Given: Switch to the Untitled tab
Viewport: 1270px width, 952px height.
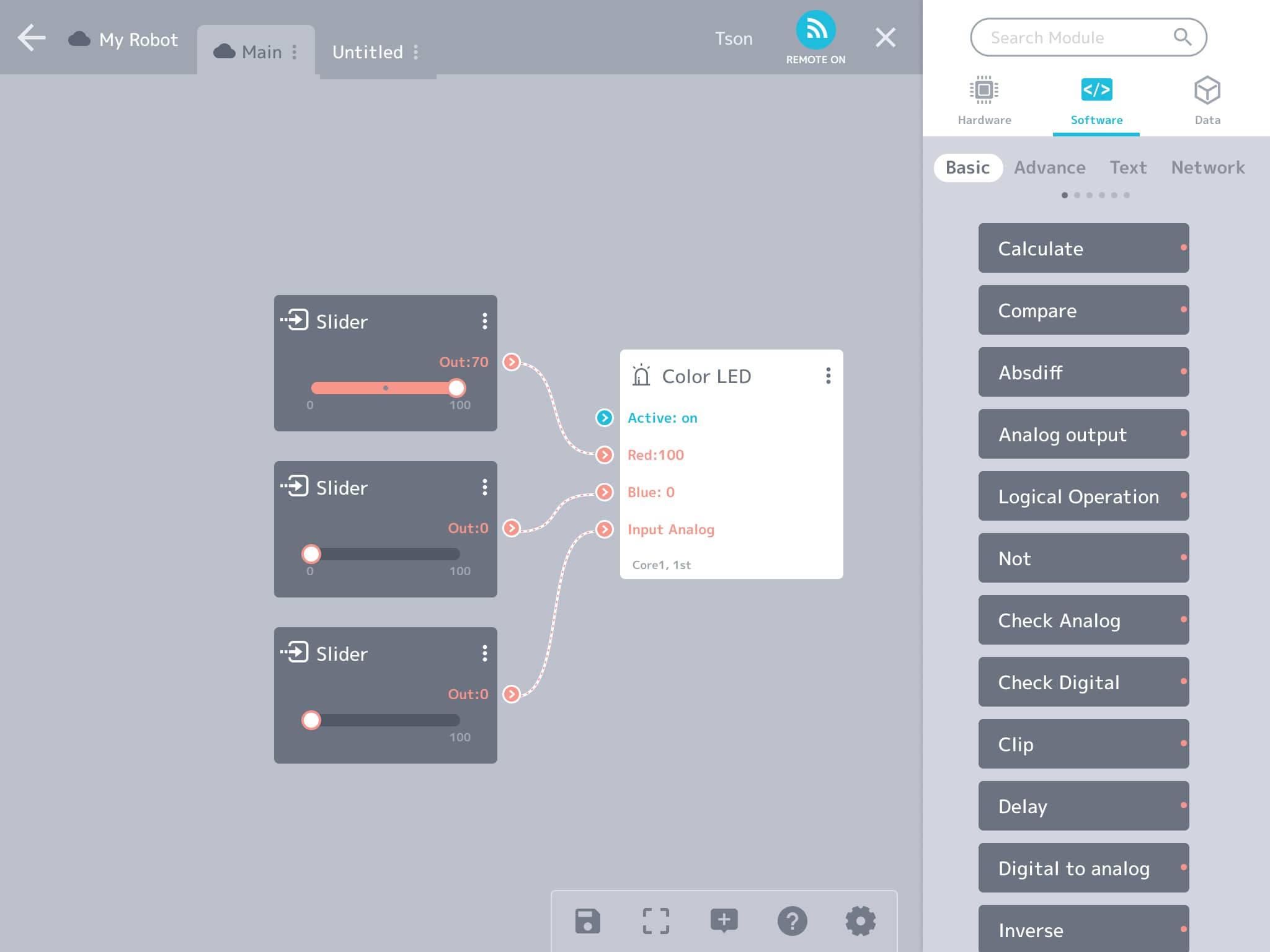Looking at the screenshot, I should click(368, 52).
